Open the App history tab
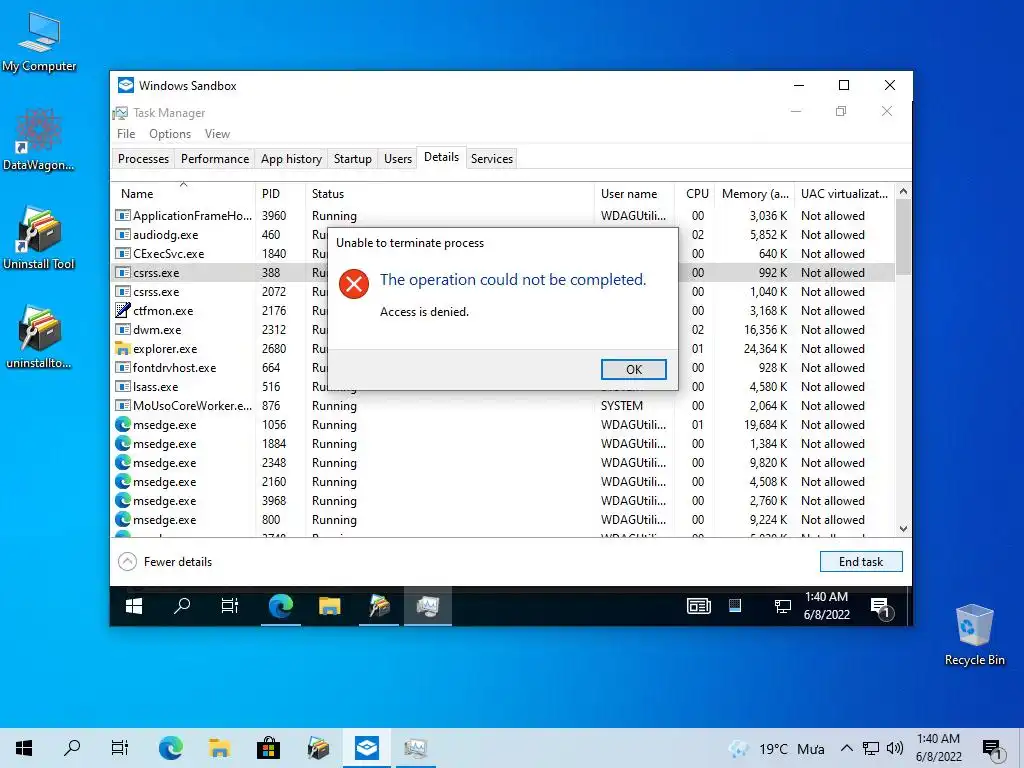Viewport: 1024px width, 768px height. [291, 159]
